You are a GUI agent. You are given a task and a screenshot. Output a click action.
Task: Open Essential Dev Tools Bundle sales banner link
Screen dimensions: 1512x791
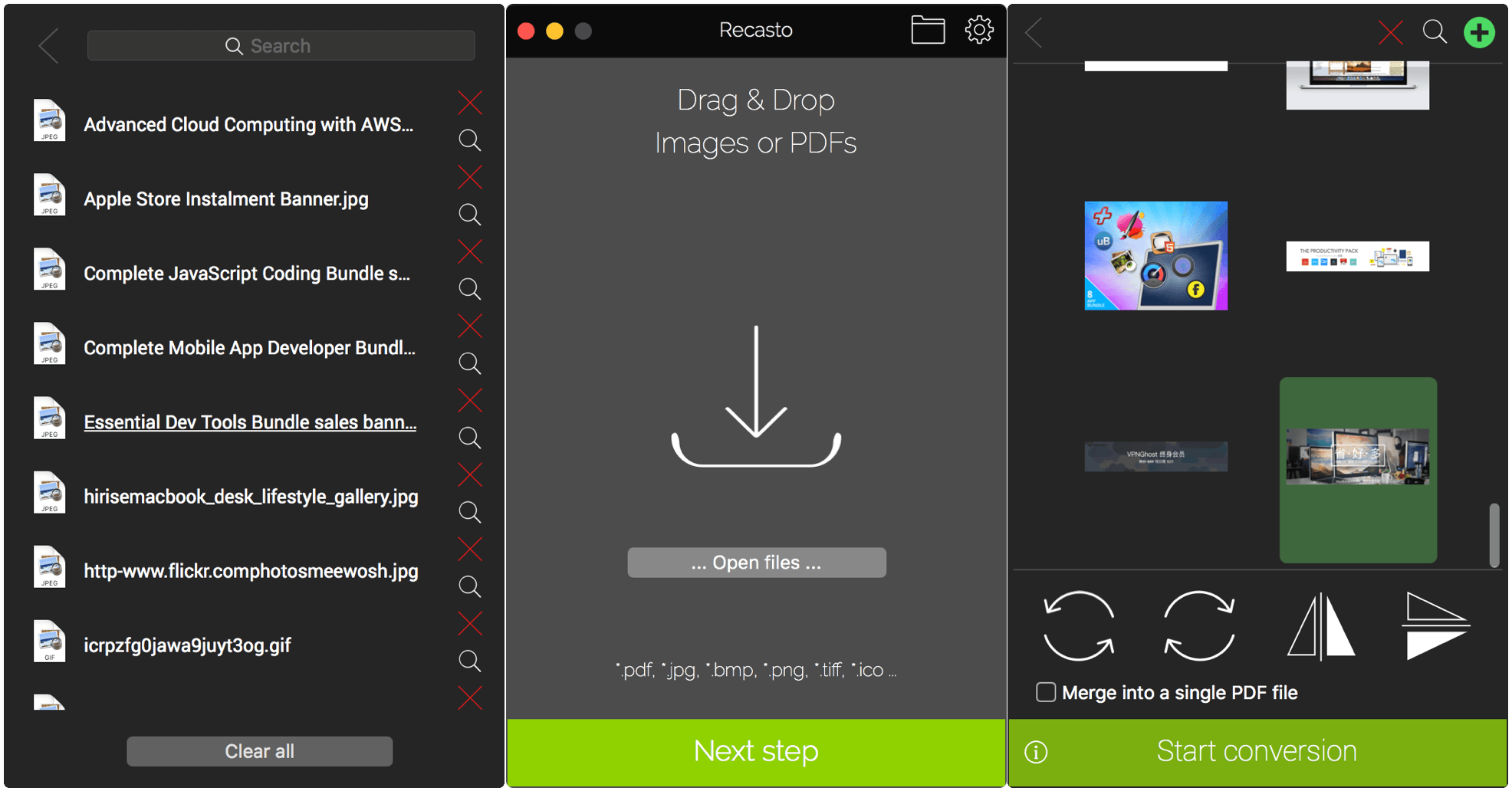coord(250,422)
